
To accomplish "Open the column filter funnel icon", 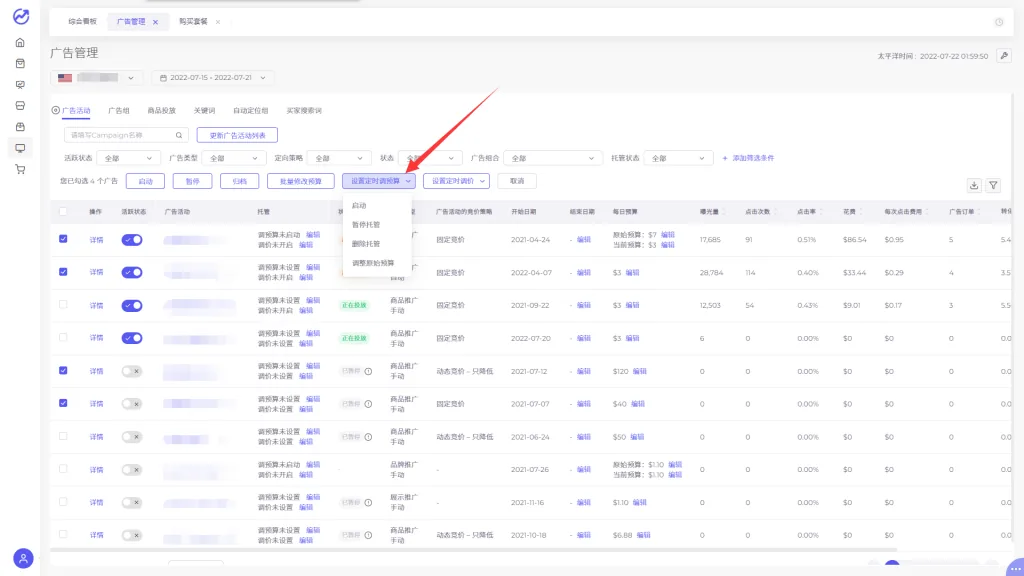I will [993, 185].
